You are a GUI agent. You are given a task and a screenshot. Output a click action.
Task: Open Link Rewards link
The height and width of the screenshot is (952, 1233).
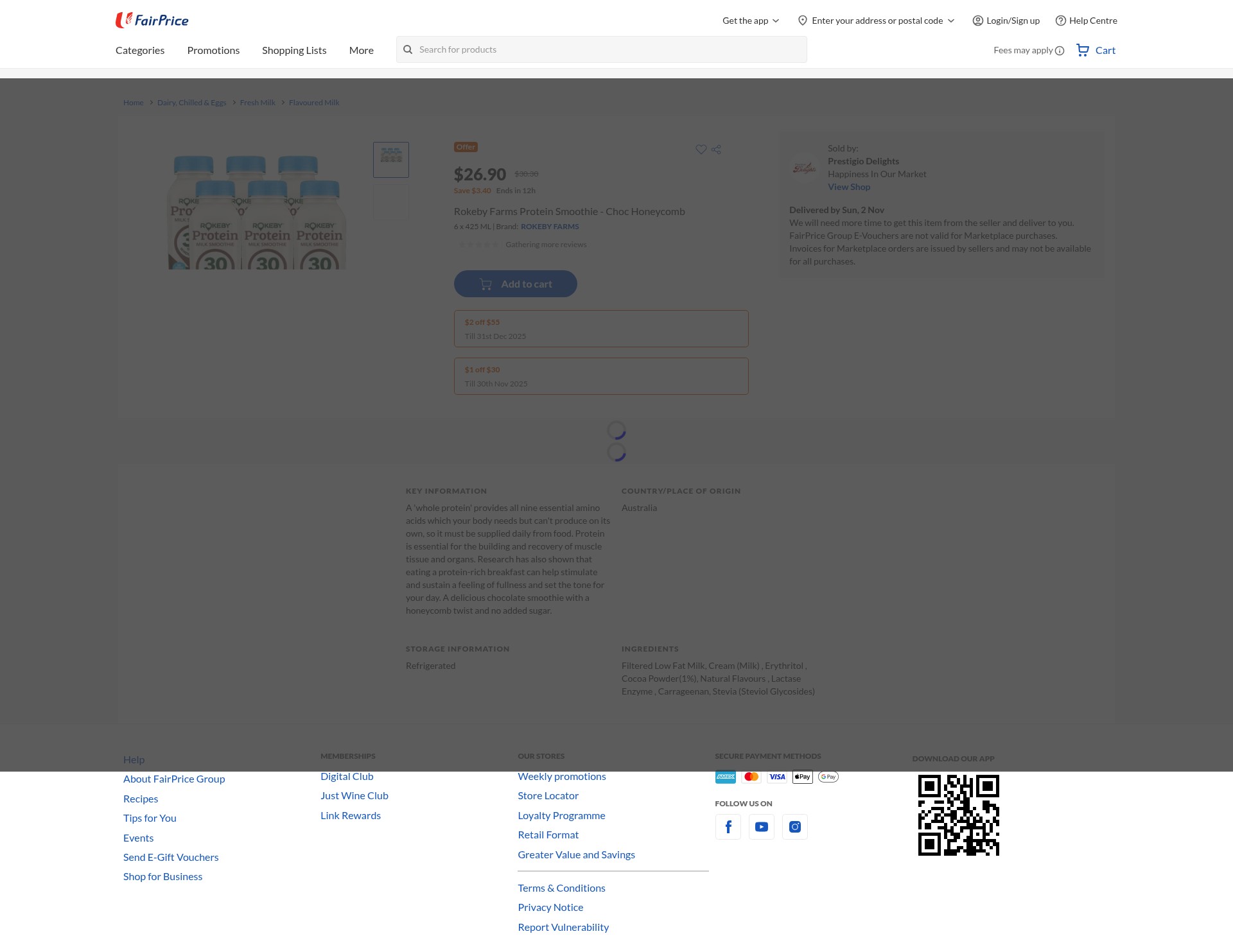coord(351,815)
